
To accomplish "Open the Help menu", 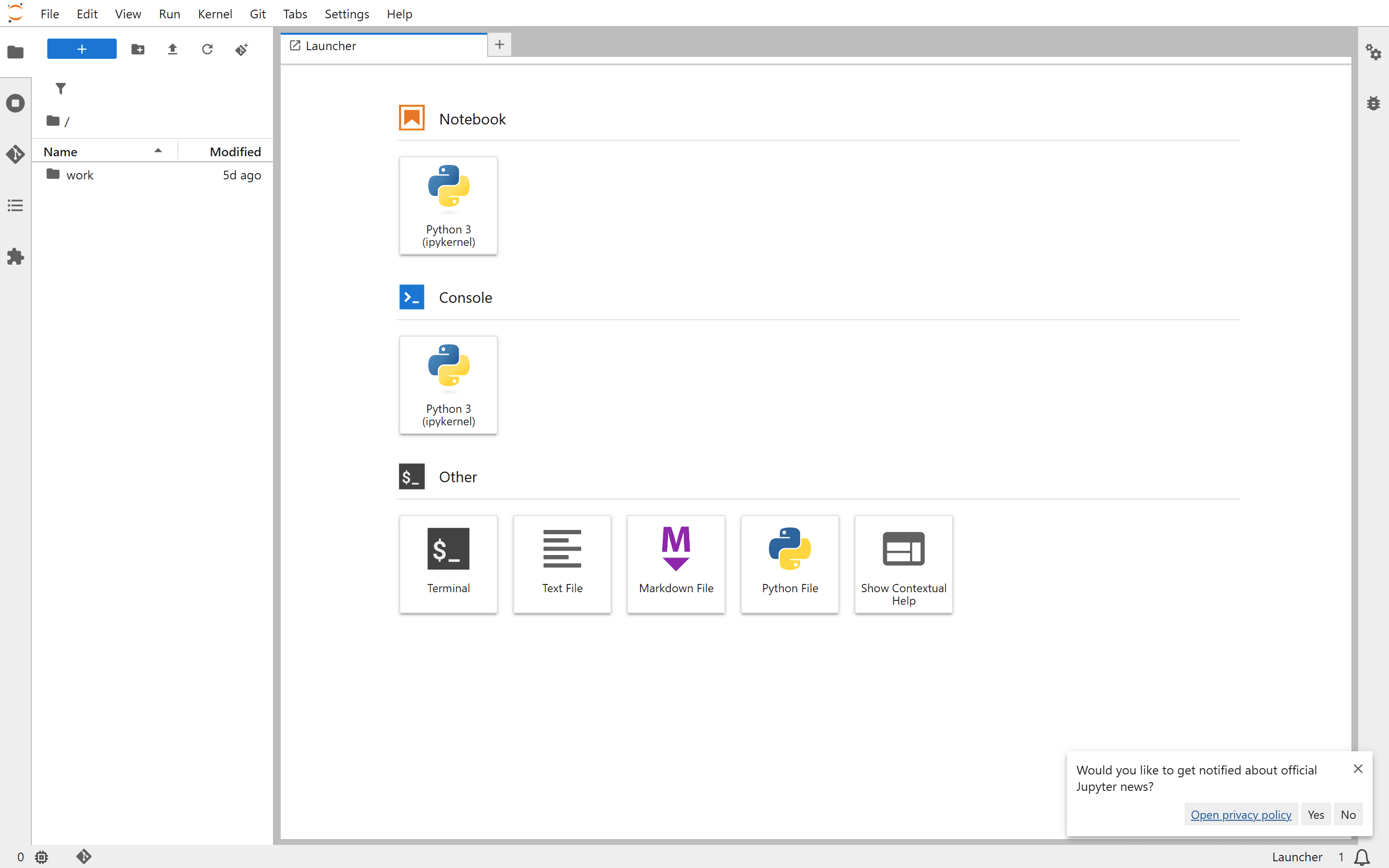I will tap(399, 14).
